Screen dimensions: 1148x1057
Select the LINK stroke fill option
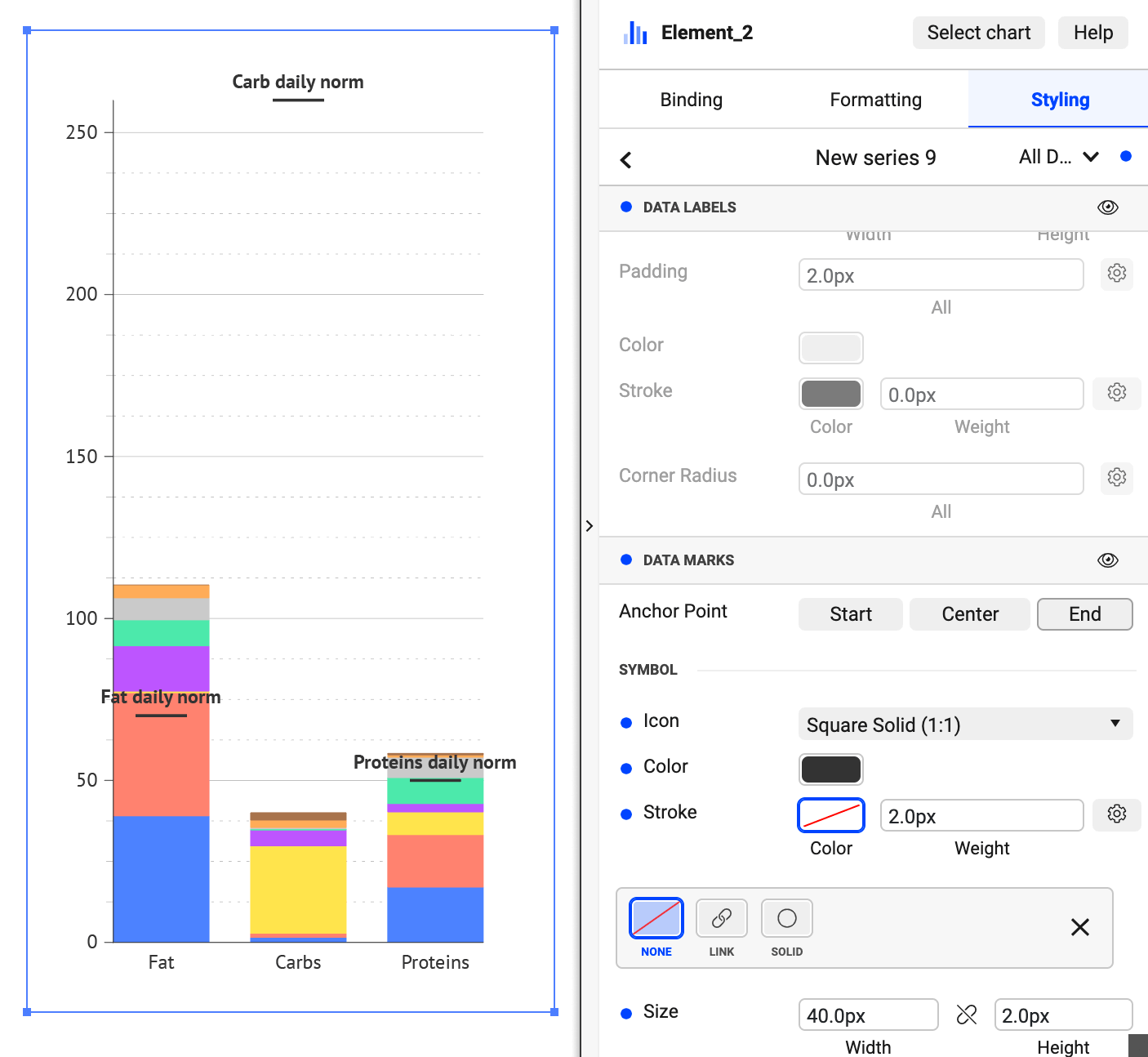[x=721, y=917]
